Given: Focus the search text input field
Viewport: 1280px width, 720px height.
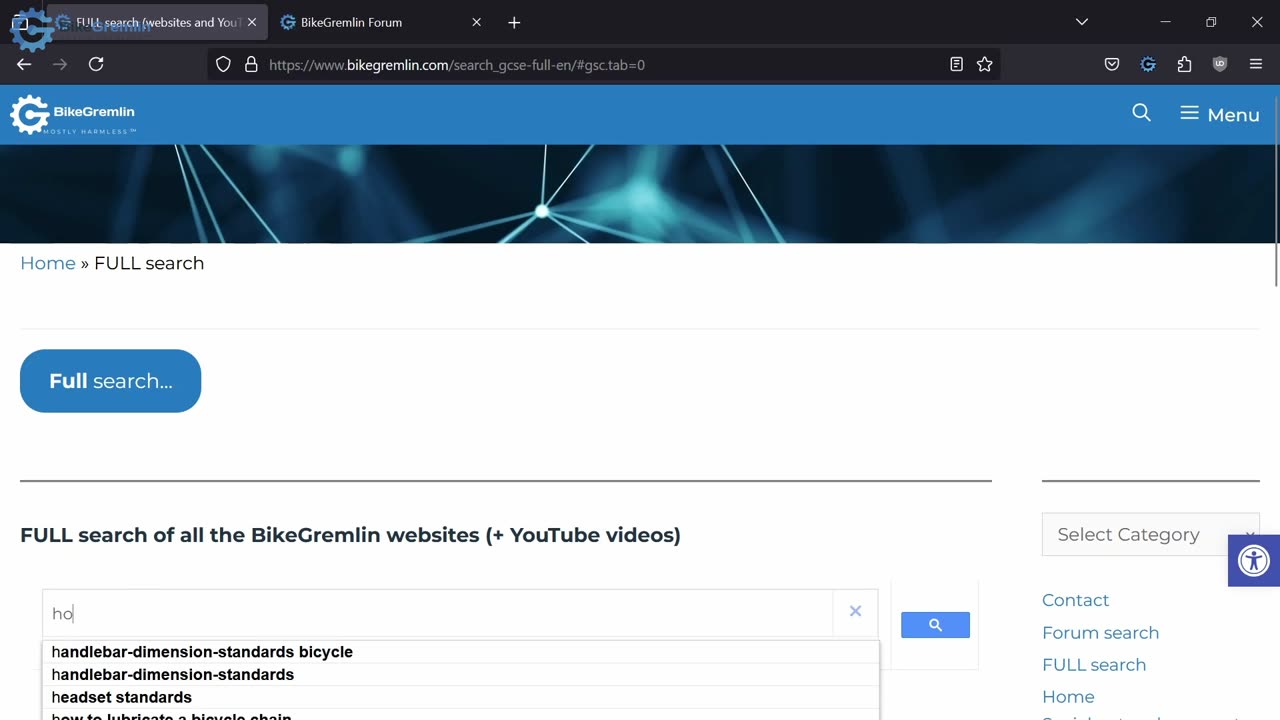Looking at the screenshot, I should pos(438,613).
